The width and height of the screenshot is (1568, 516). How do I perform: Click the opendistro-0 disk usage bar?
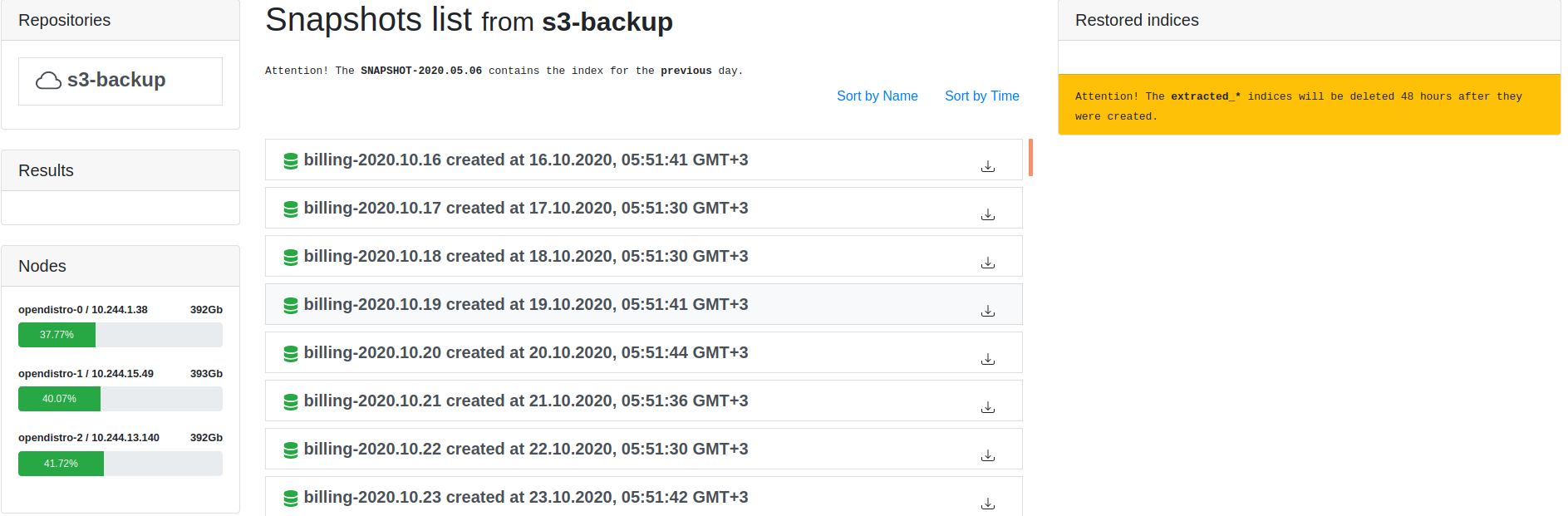tap(120, 335)
